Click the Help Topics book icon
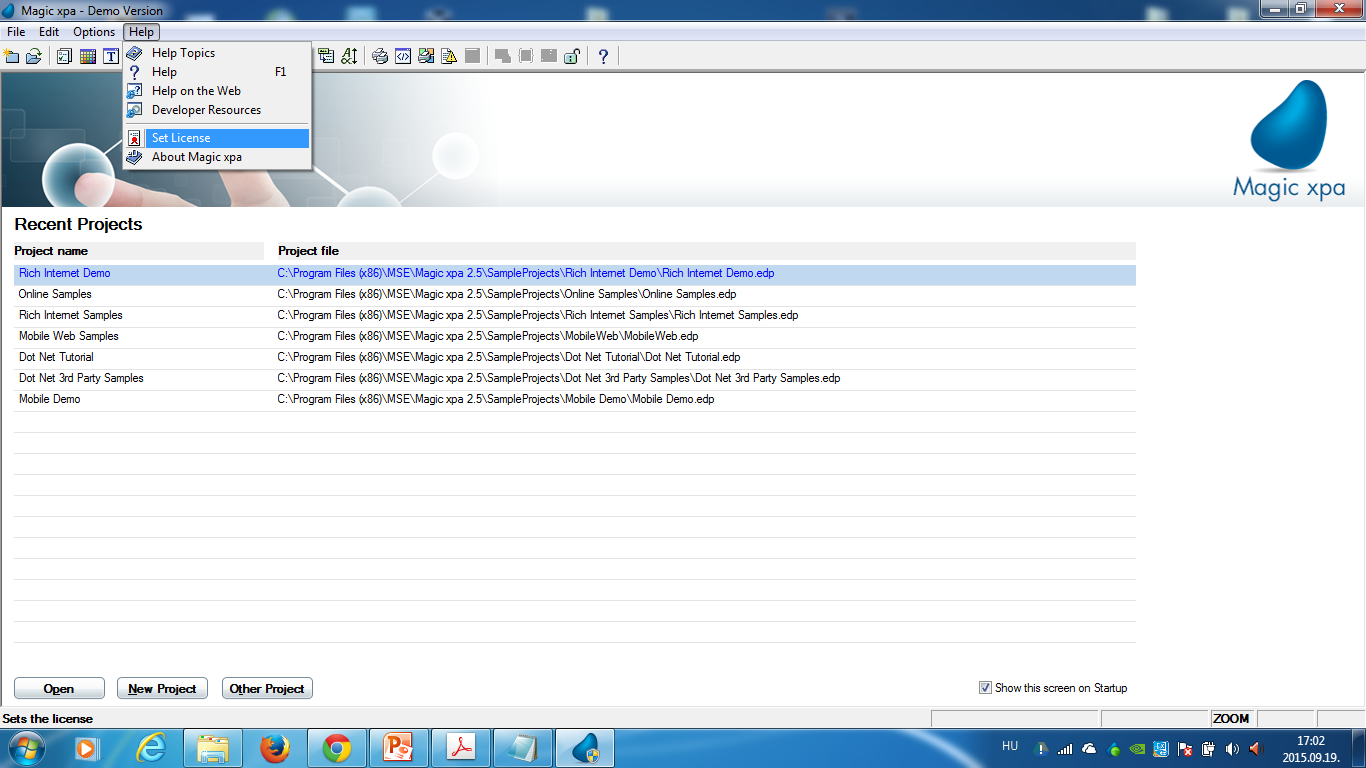This screenshot has height=768, width=1366. 134,53
